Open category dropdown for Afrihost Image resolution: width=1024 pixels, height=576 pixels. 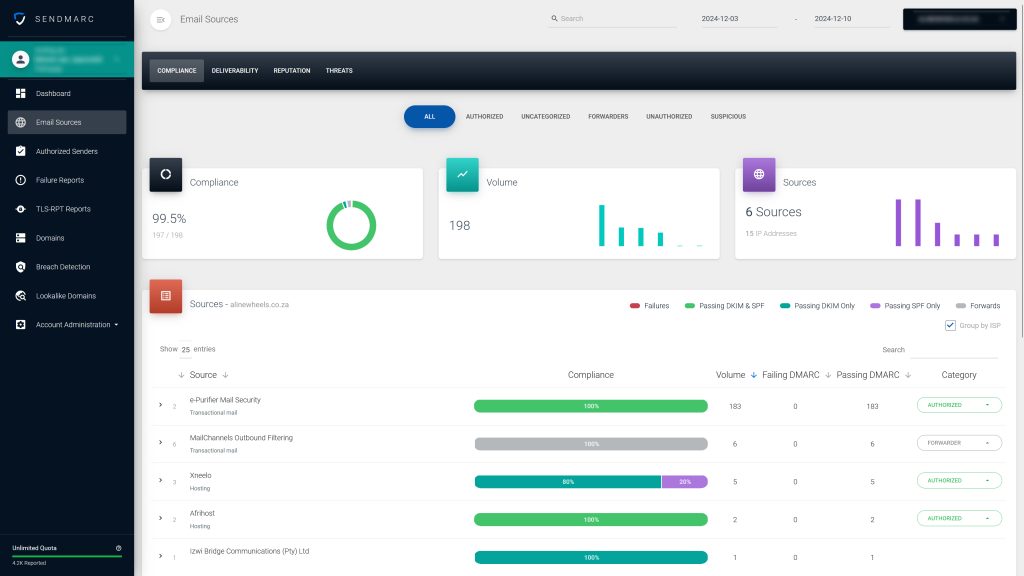[x=959, y=519]
